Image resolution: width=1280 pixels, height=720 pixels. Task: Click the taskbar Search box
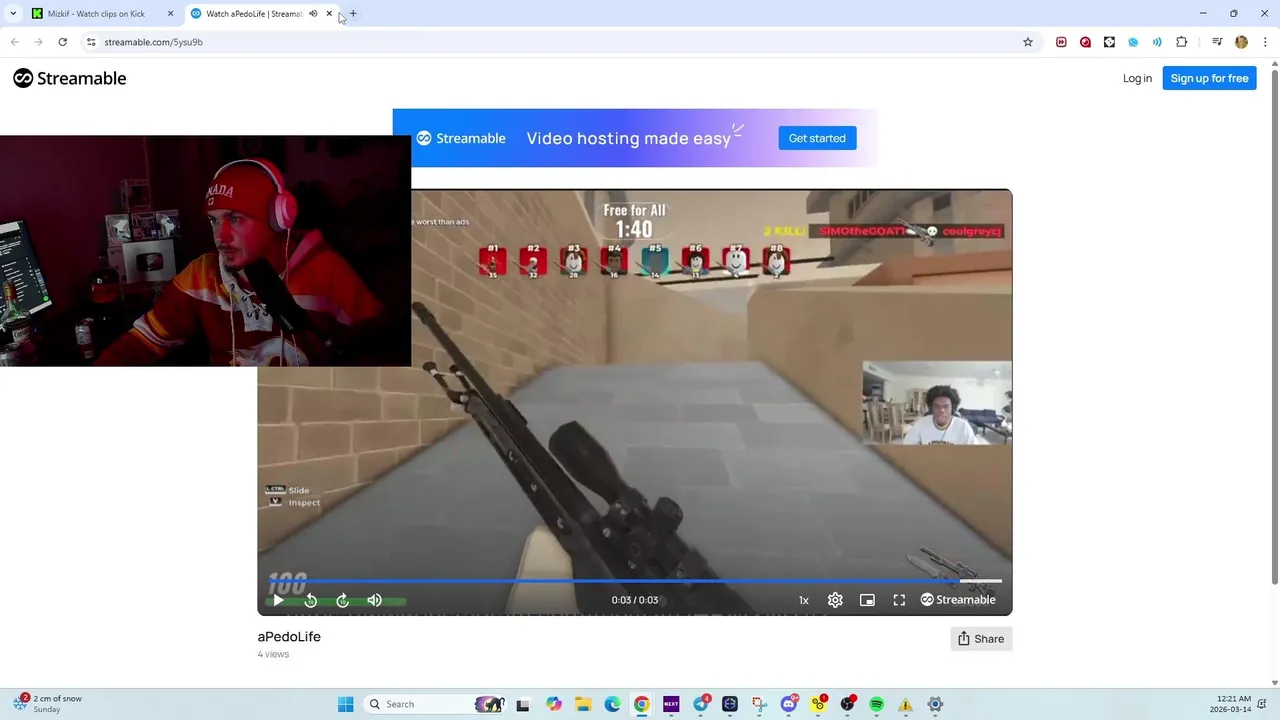(433, 704)
